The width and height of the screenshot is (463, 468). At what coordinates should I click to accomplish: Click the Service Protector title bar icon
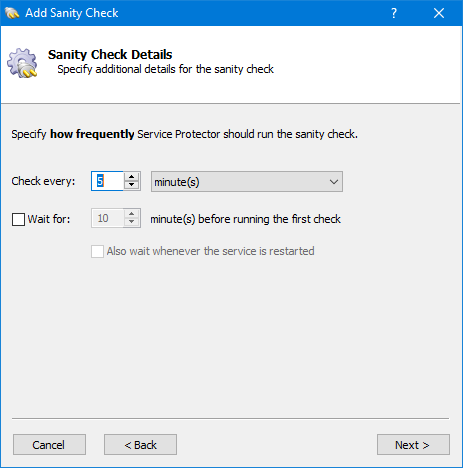[x=12, y=13]
